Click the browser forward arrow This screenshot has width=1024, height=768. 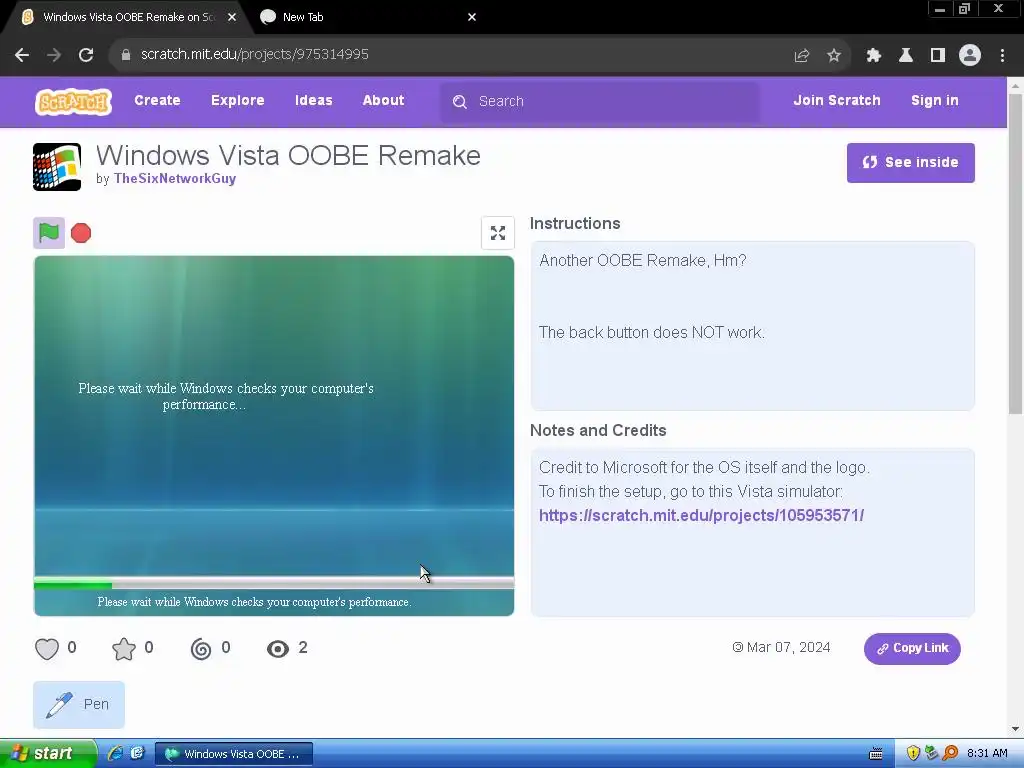pos(54,55)
